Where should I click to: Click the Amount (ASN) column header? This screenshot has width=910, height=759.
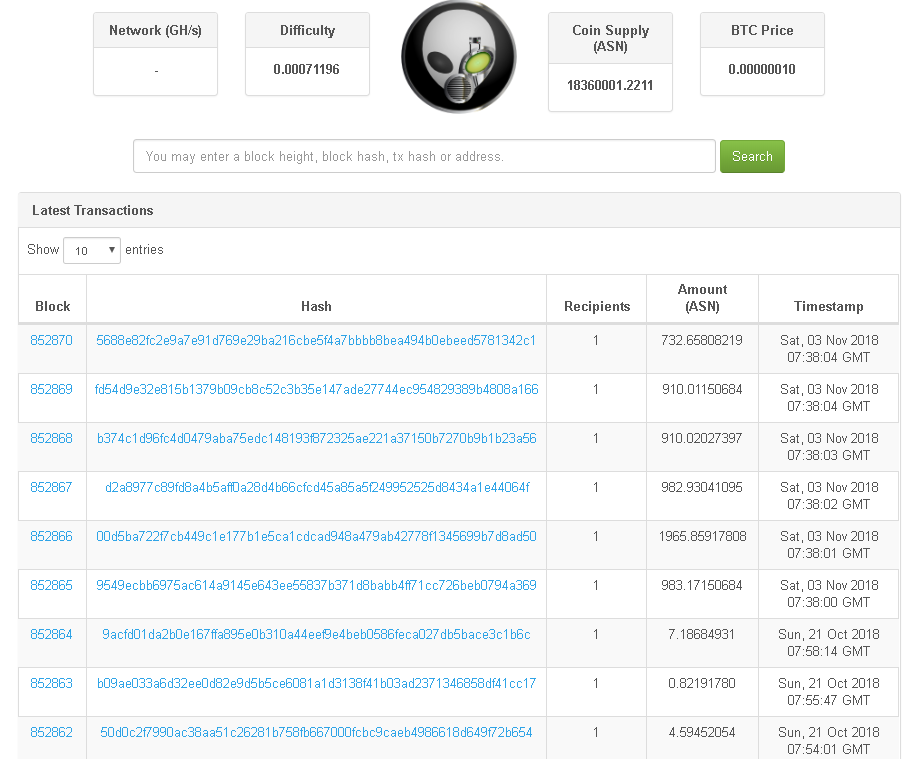[702, 298]
